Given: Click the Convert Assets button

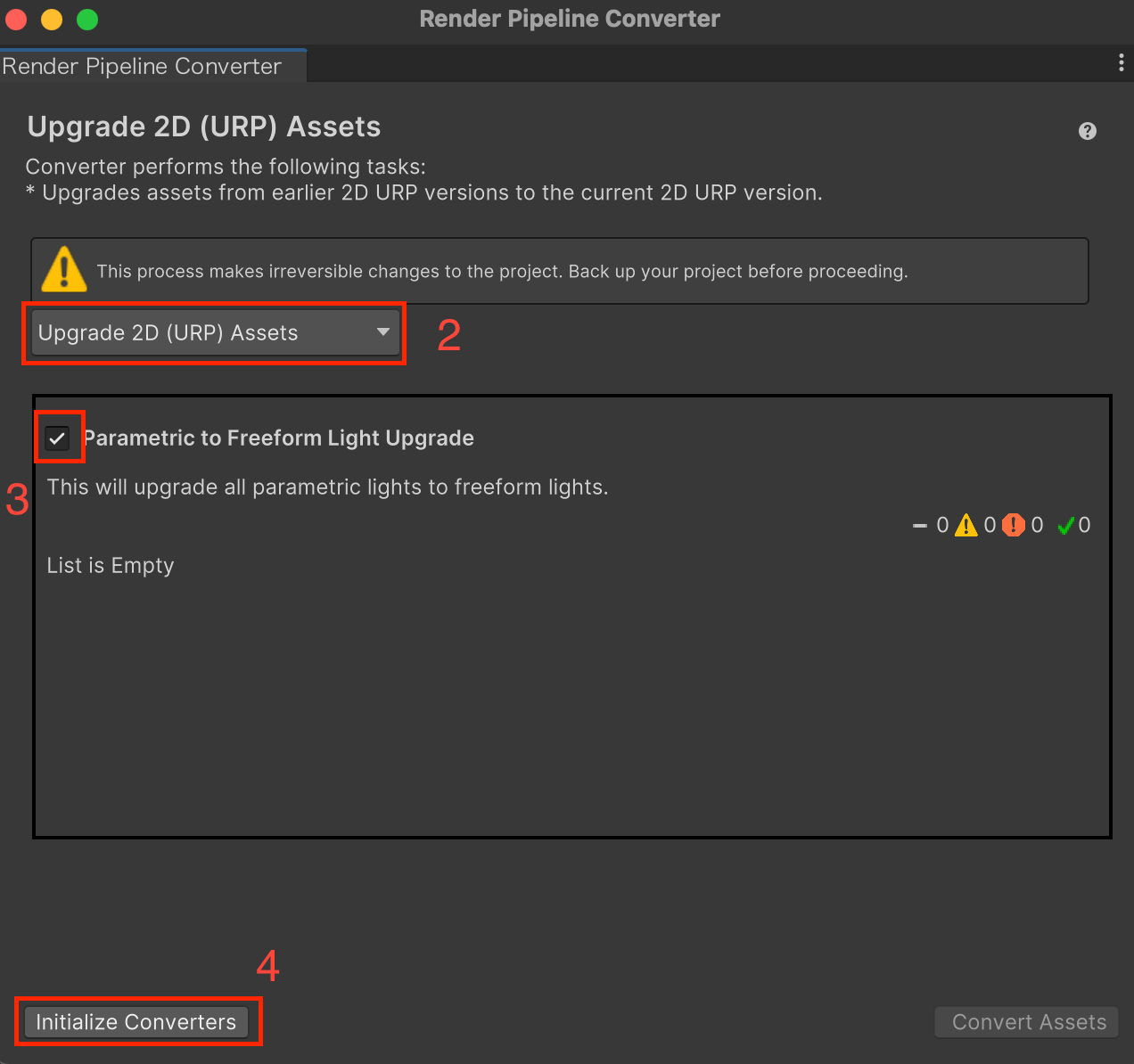Looking at the screenshot, I should pos(1027,1022).
